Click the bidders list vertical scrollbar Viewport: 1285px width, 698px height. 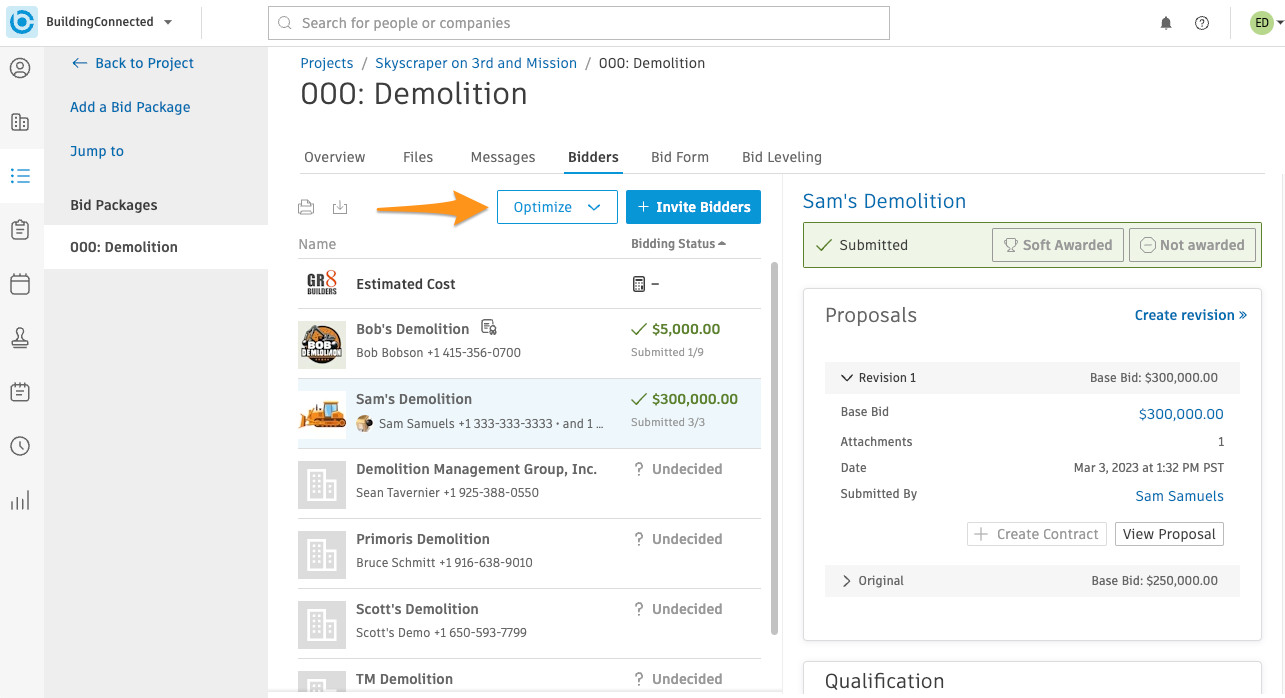tap(773, 448)
